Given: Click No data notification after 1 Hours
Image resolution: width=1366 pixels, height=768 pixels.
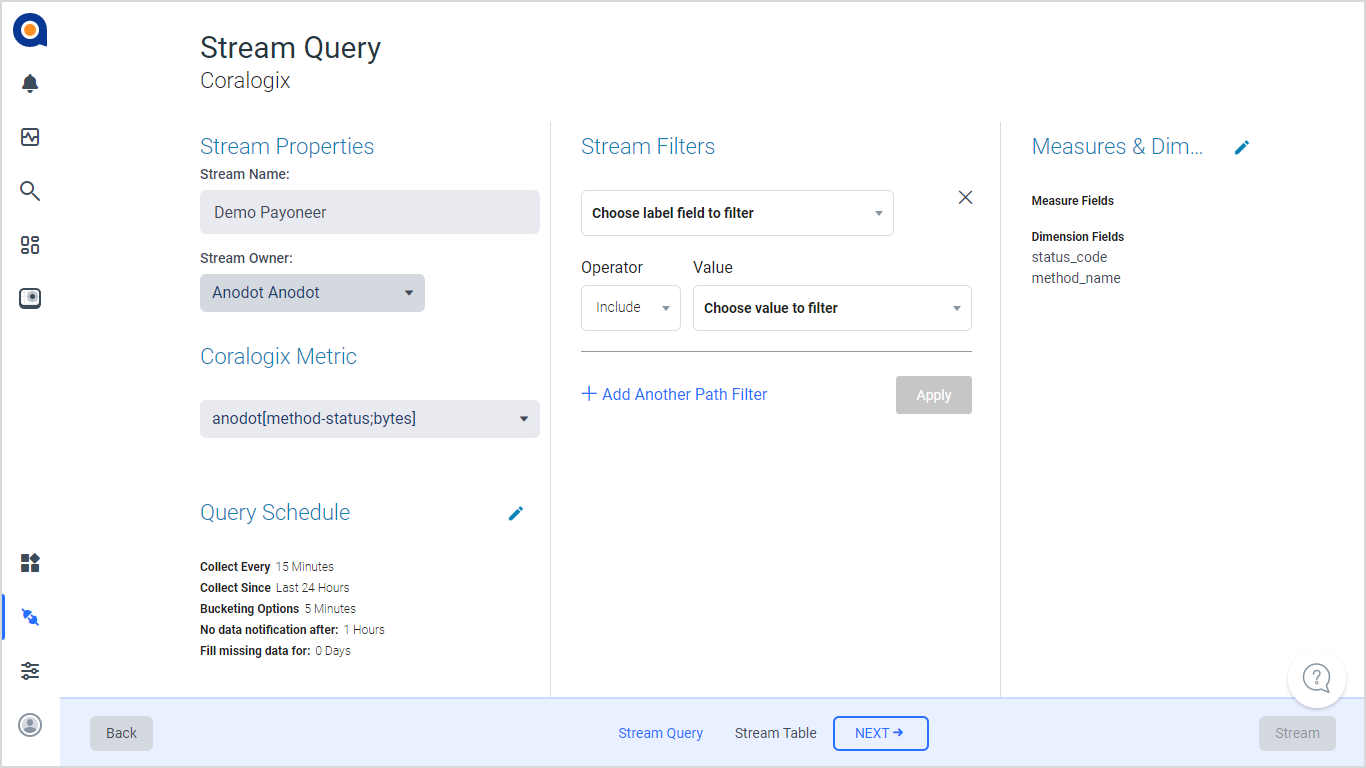Looking at the screenshot, I should [x=292, y=630].
